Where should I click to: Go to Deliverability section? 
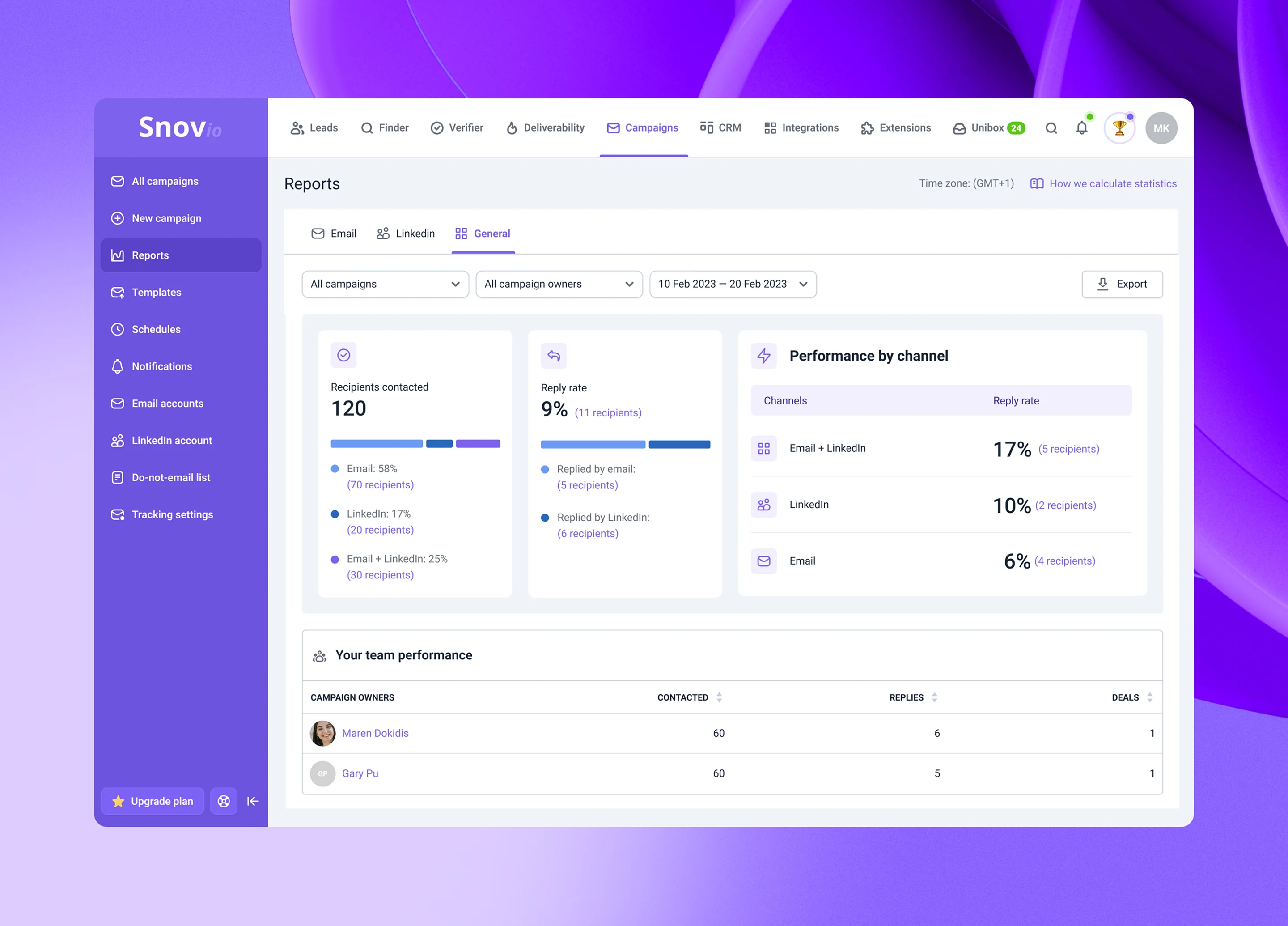[x=545, y=128]
